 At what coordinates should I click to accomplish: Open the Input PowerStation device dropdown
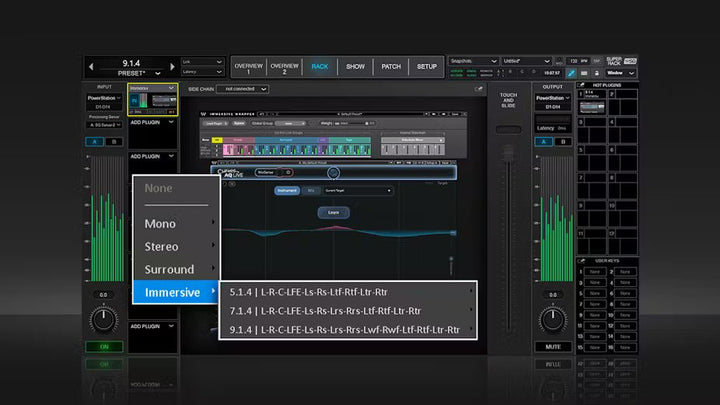click(104, 98)
